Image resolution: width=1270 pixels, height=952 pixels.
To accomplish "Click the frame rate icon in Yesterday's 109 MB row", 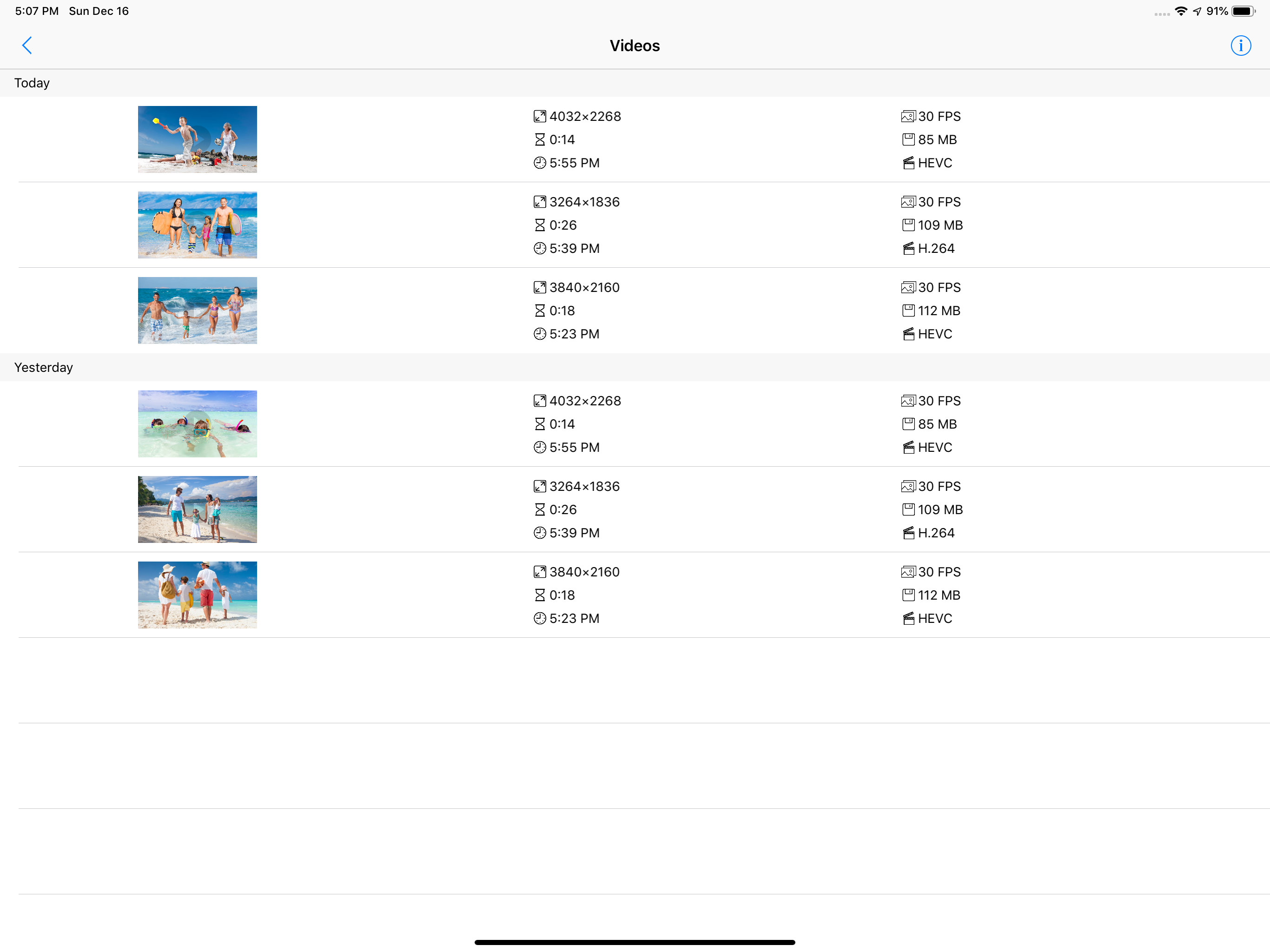I will pyautogui.click(x=908, y=486).
